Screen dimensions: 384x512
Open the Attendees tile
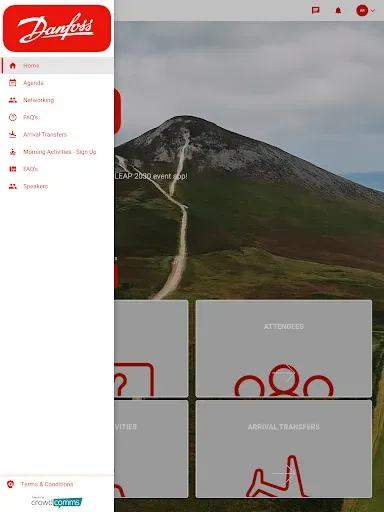coord(284,349)
